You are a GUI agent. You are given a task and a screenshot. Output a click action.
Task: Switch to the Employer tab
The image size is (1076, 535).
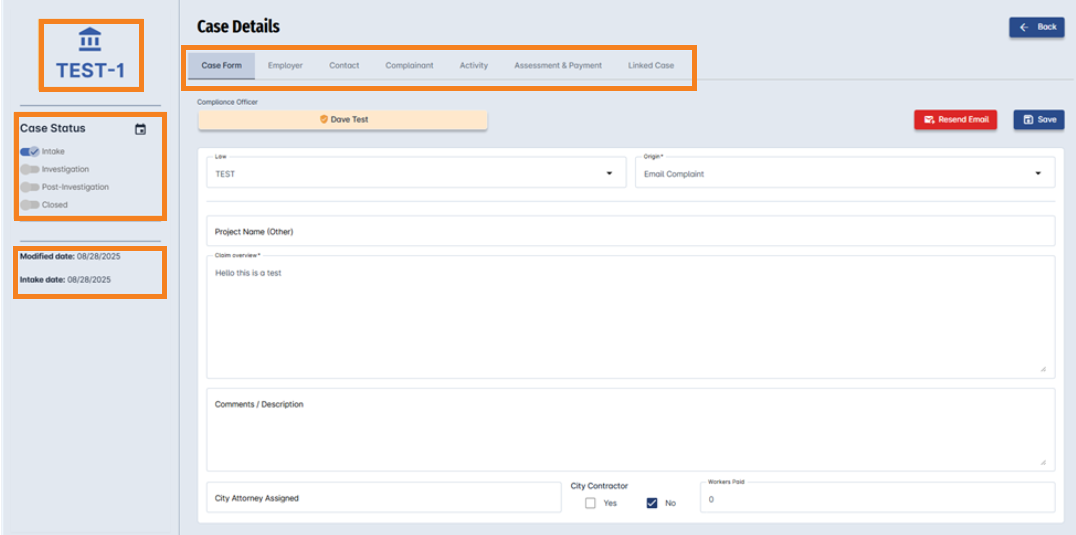pos(285,66)
